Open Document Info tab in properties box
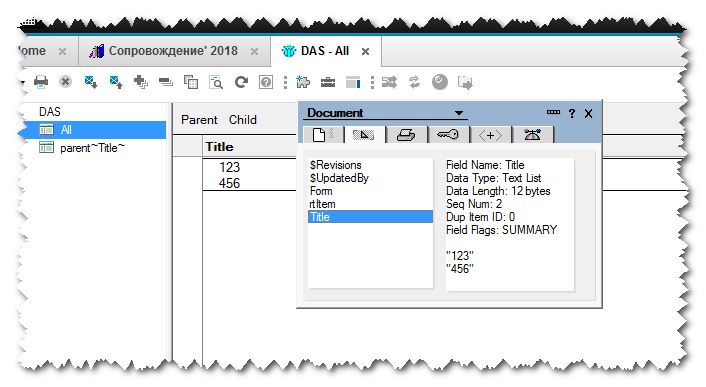The height and width of the screenshot is (387, 706). click(x=323, y=135)
